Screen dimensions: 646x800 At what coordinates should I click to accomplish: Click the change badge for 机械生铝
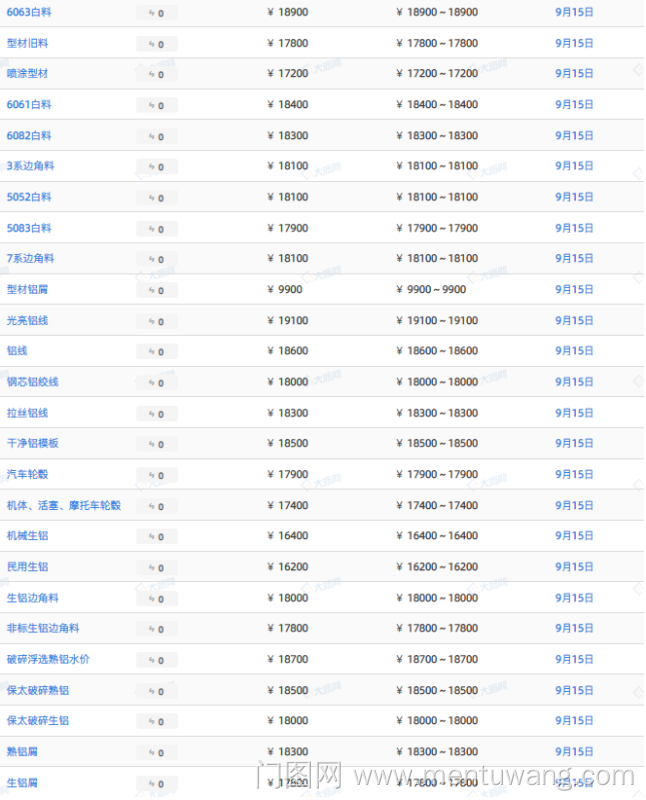tap(157, 537)
